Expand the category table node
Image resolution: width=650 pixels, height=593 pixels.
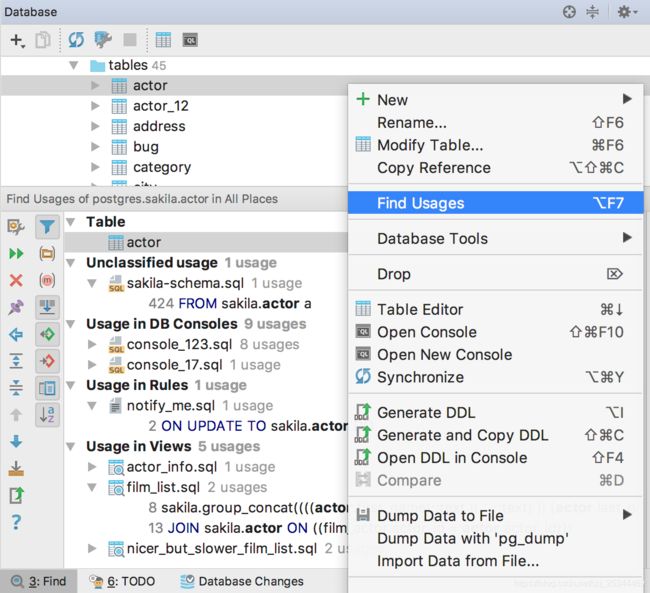click(x=95, y=167)
